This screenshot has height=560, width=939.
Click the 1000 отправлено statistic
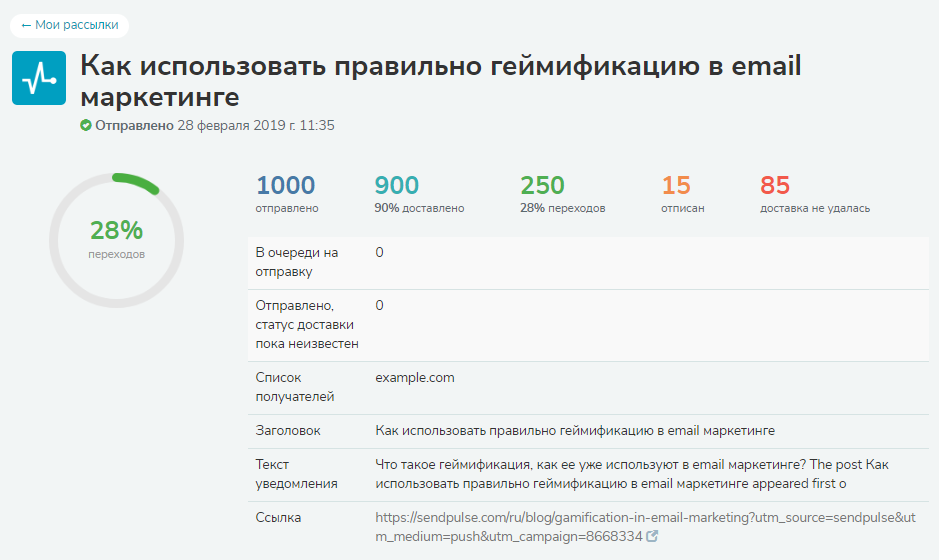pos(287,193)
